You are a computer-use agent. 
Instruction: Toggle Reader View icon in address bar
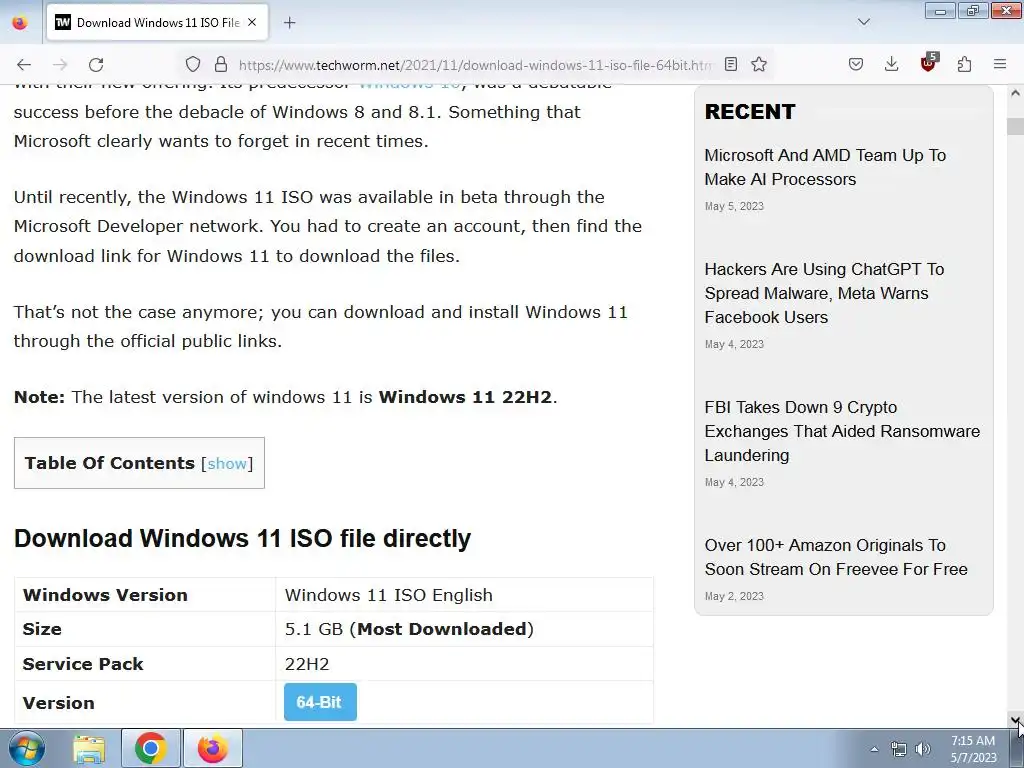[731, 65]
